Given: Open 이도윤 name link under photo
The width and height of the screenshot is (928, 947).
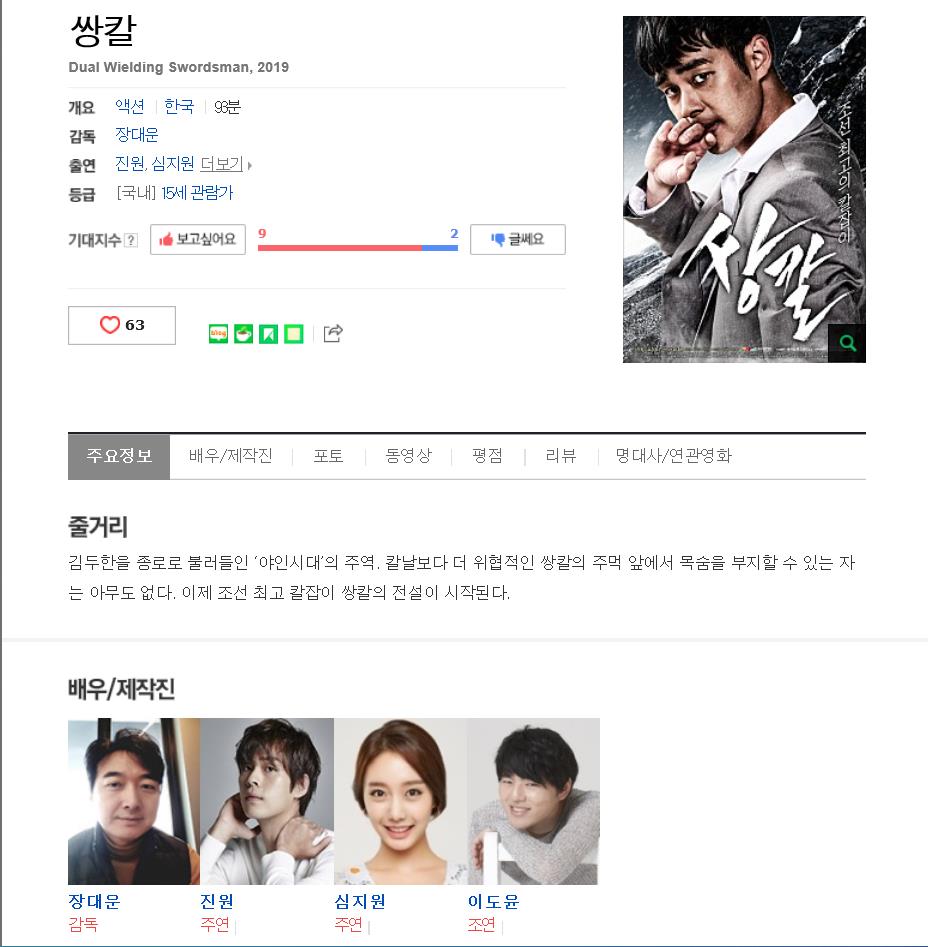Looking at the screenshot, I should click(493, 901).
